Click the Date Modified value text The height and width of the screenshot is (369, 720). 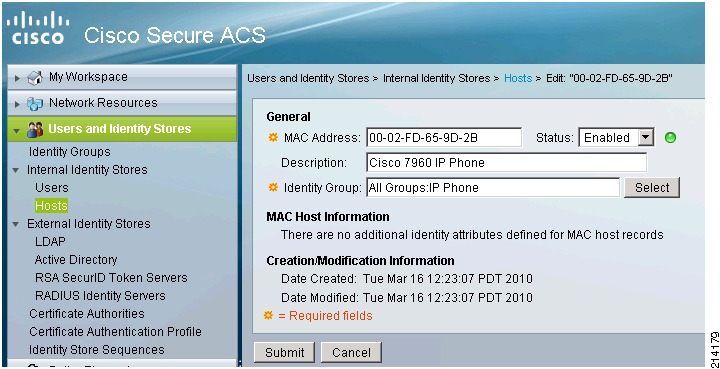[448, 297]
